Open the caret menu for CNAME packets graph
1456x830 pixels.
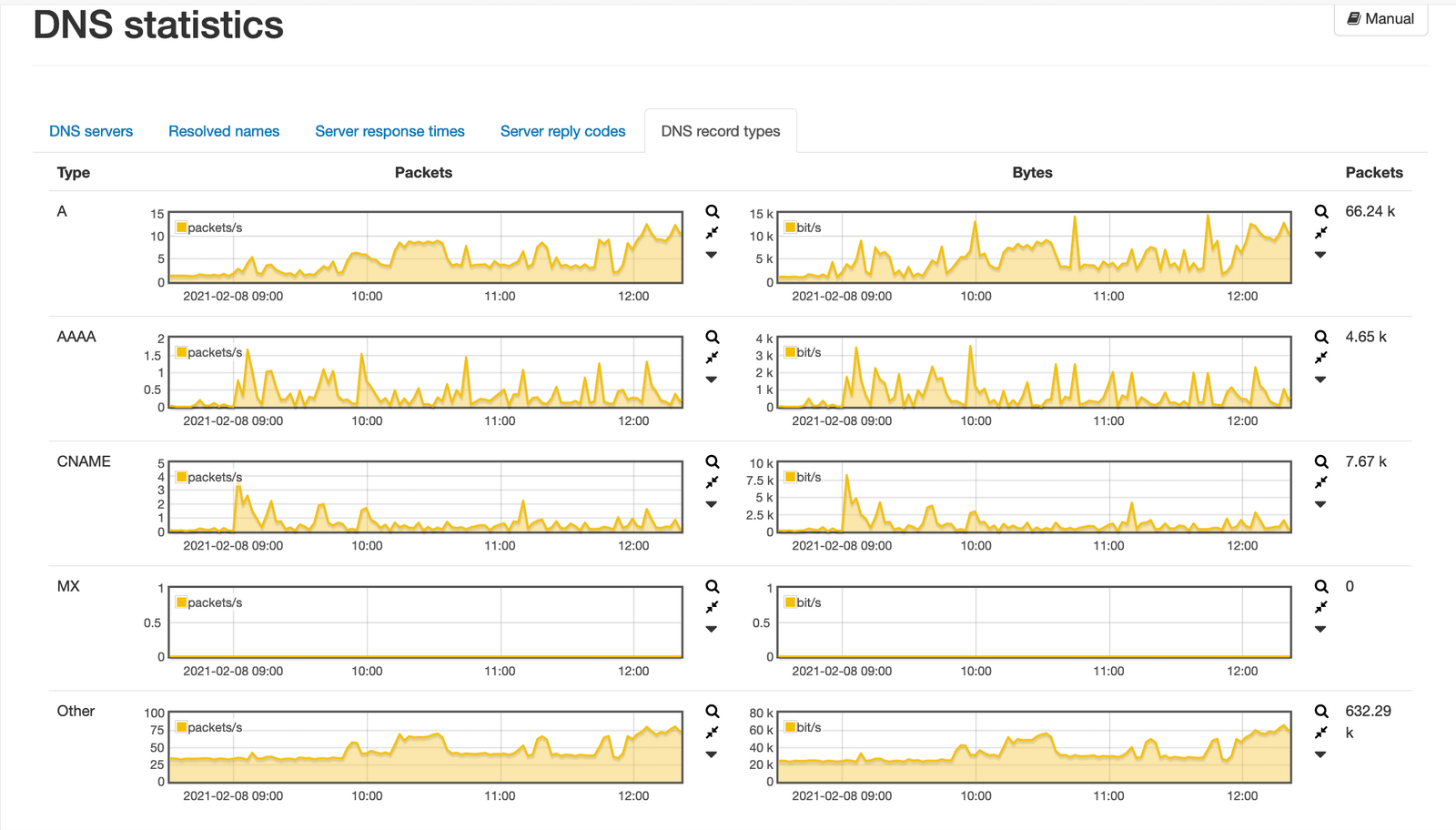[712, 504]
